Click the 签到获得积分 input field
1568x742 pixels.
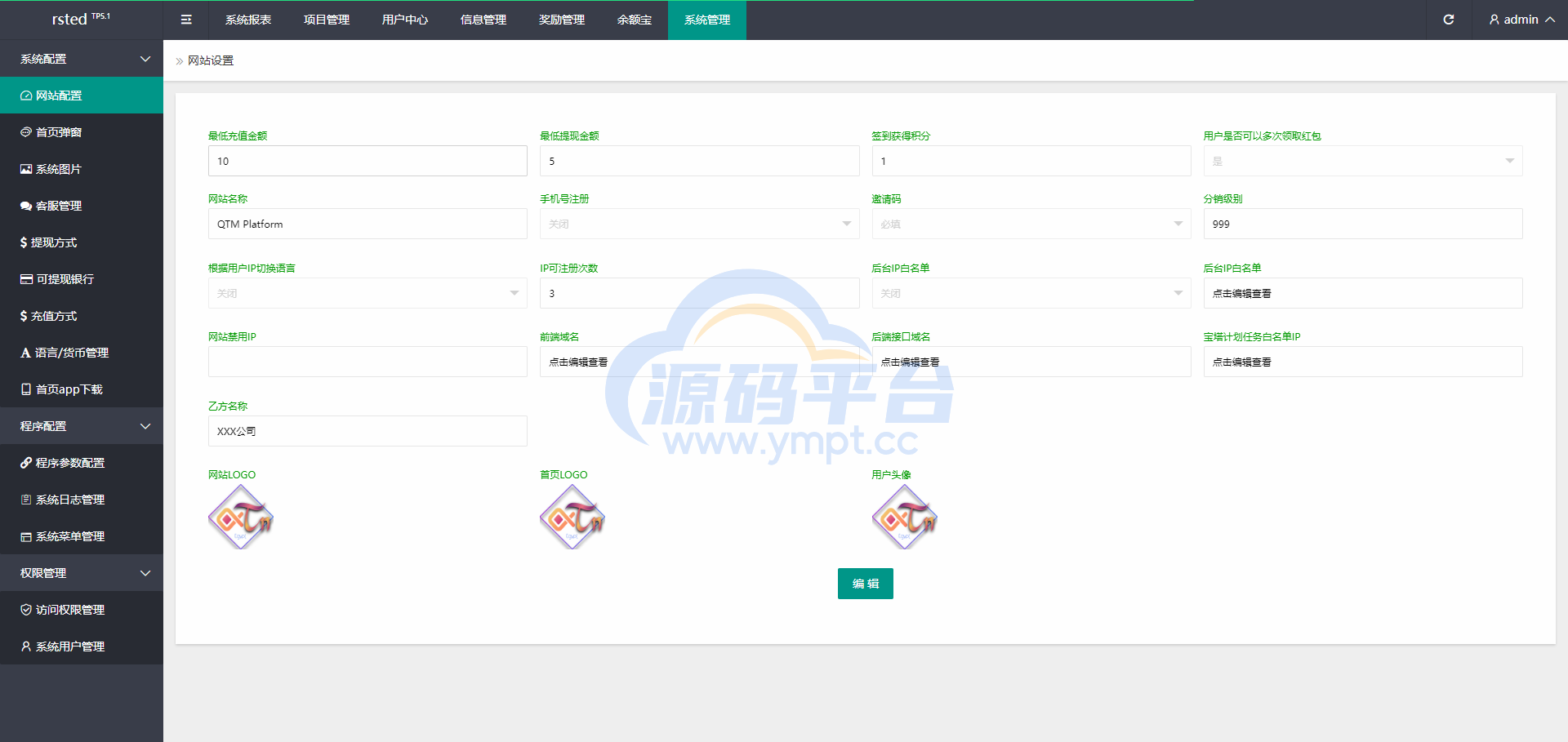pos(1031,161)
